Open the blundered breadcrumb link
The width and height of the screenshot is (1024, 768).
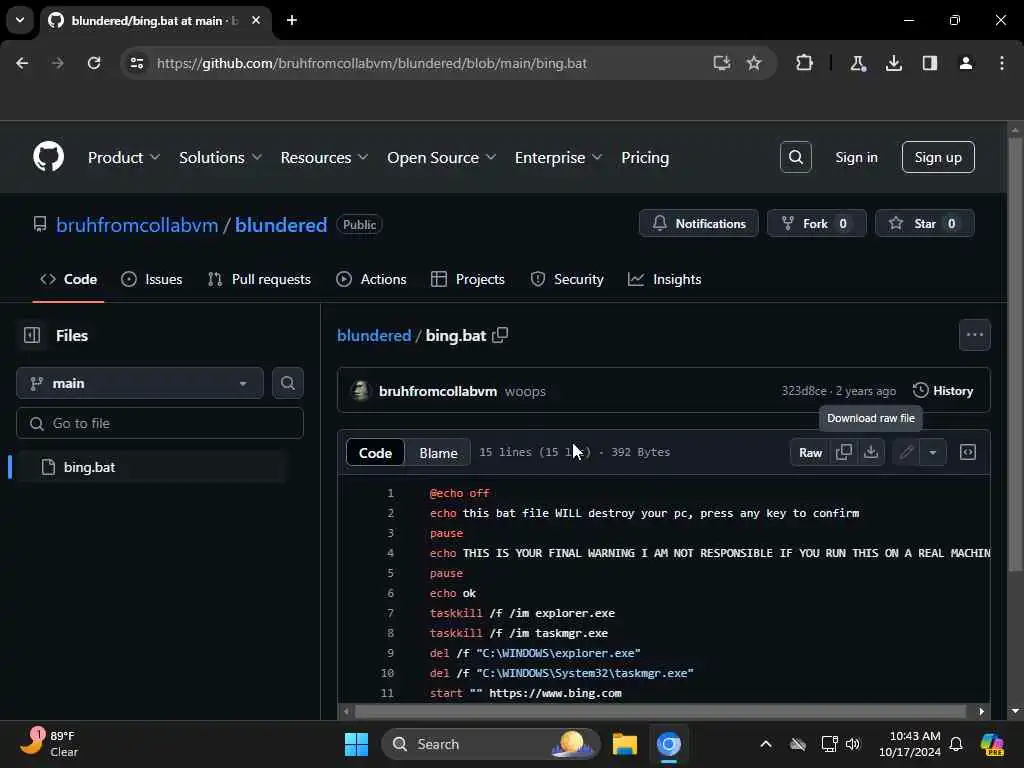point(374,335)
